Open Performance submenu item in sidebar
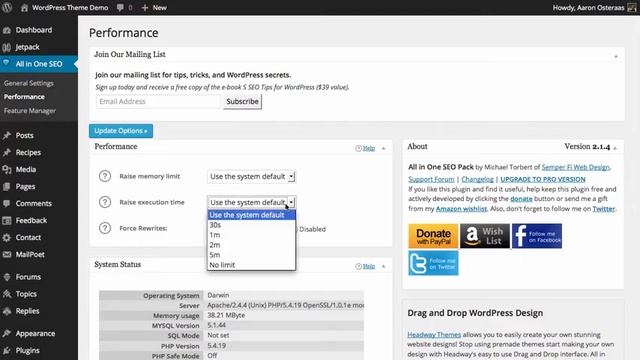This screenshot has height=360, width=640. 24,97
